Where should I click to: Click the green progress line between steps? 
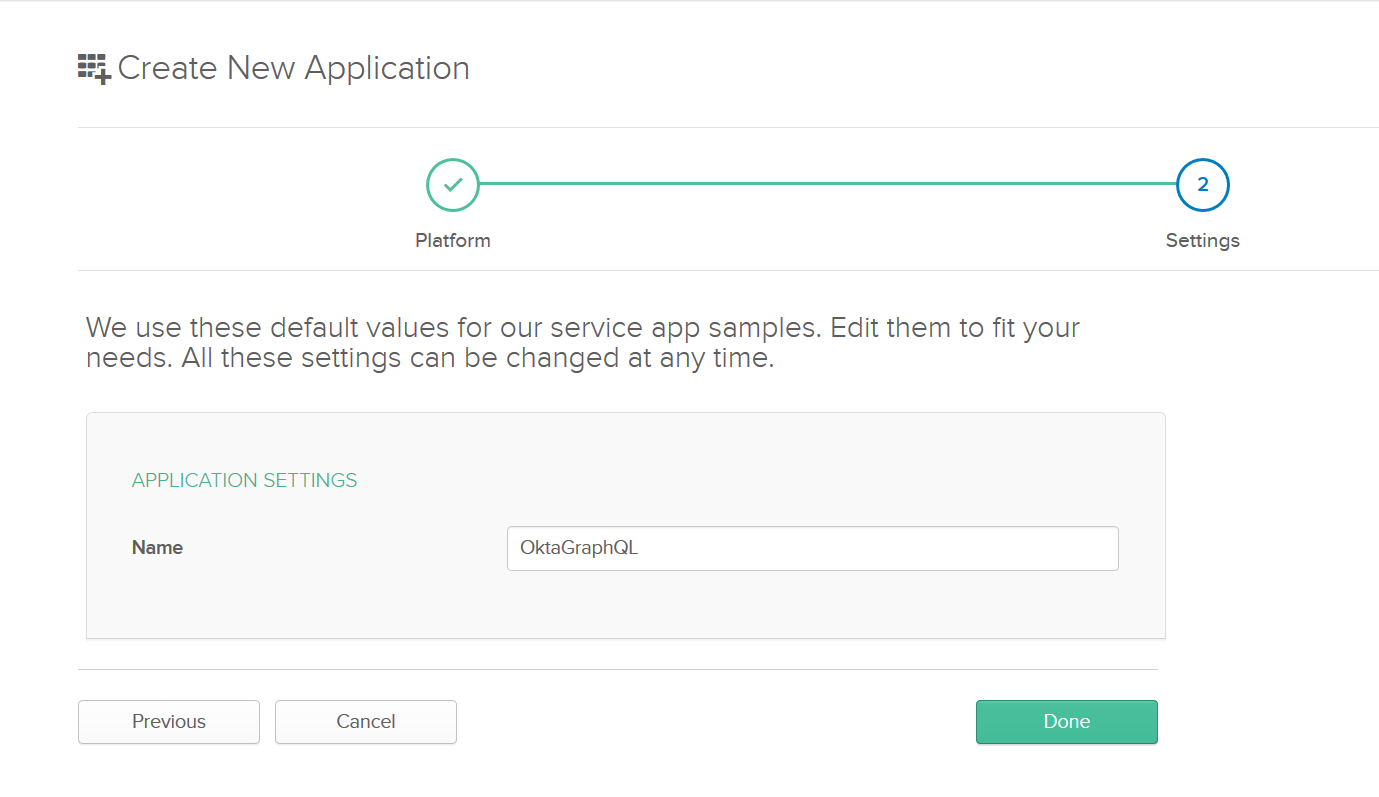827,184
